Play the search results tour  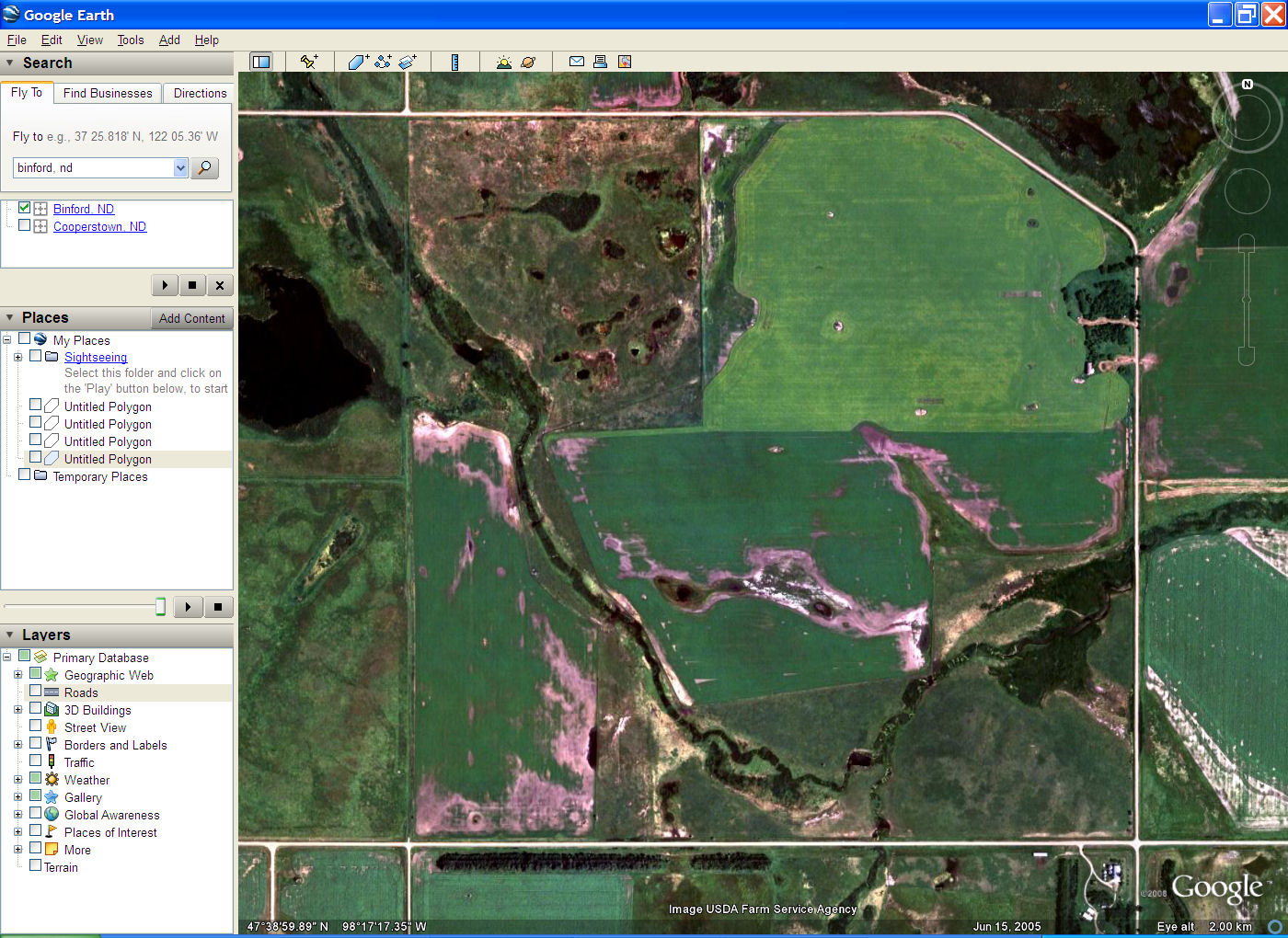(165, 285)
